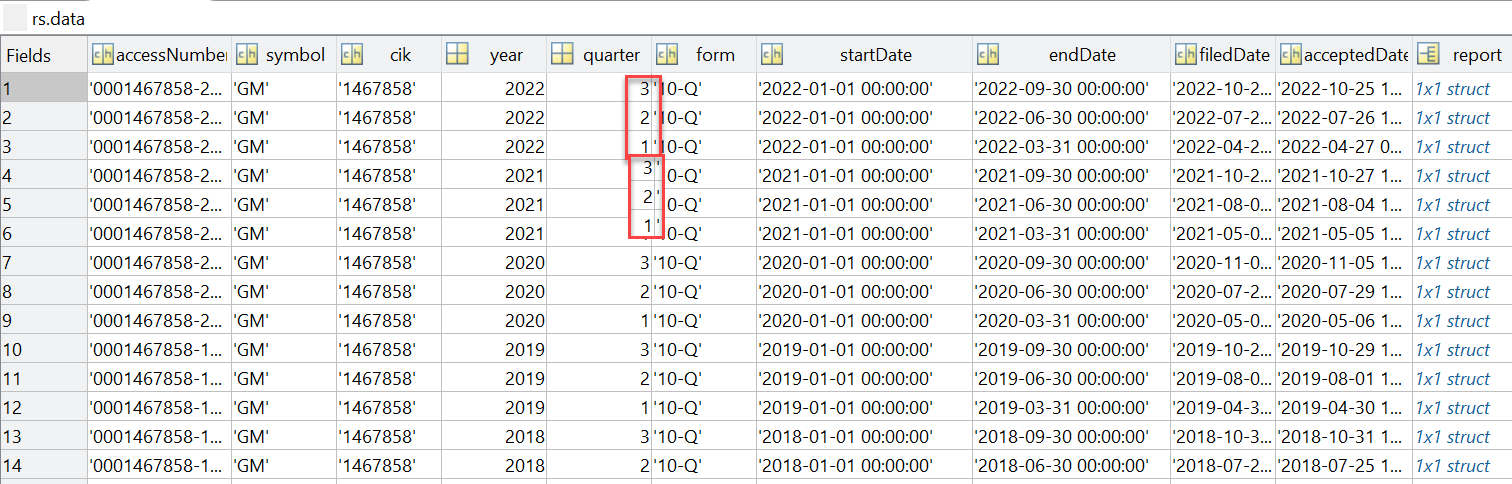The height and width of the screenshot is (484, 1512).
Task: Select symbol cell 'GM' in row 10
Action: pos(284,349)
